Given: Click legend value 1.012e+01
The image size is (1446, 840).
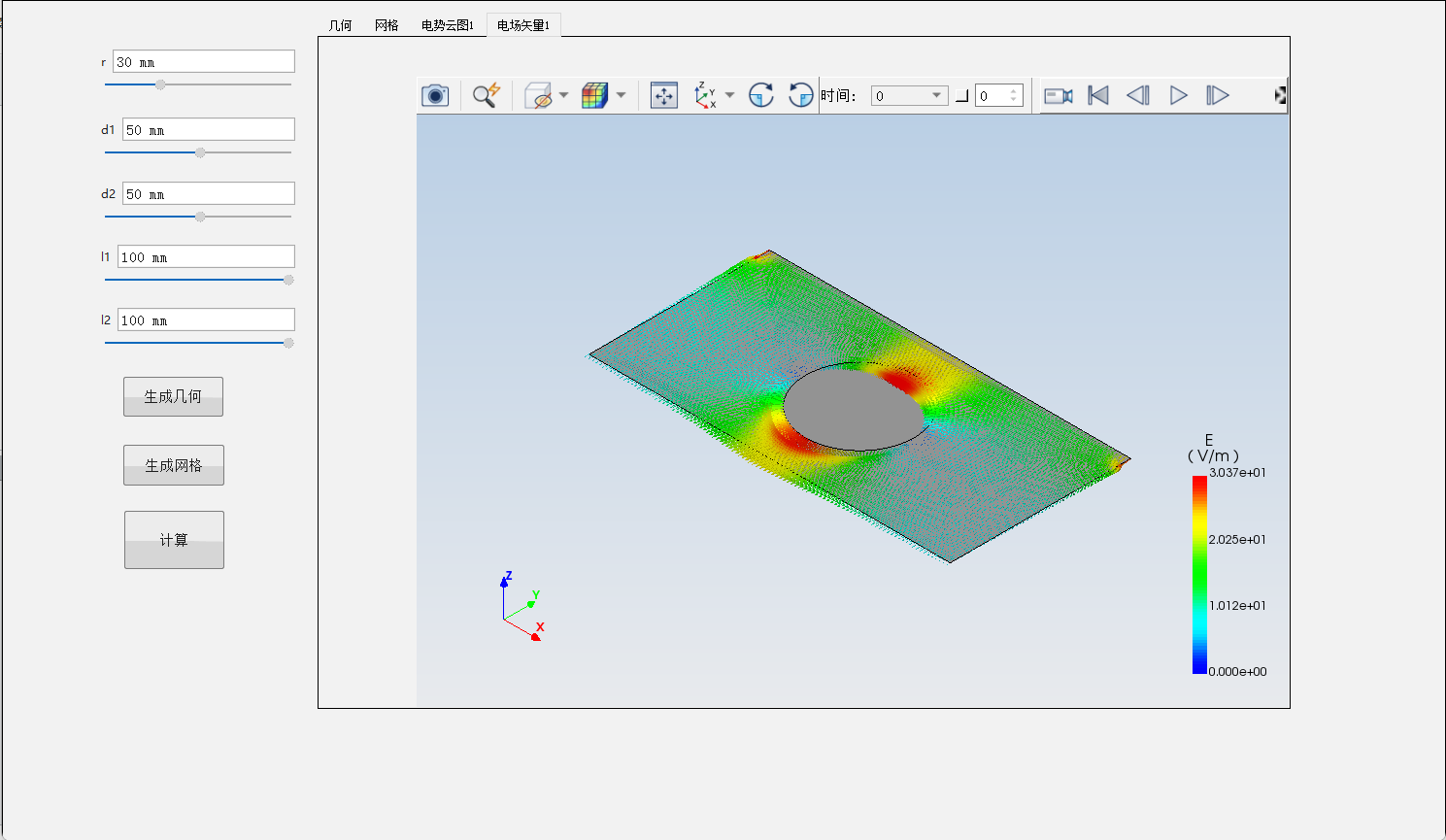Looking at the screenshot, I should [1237, 605].
